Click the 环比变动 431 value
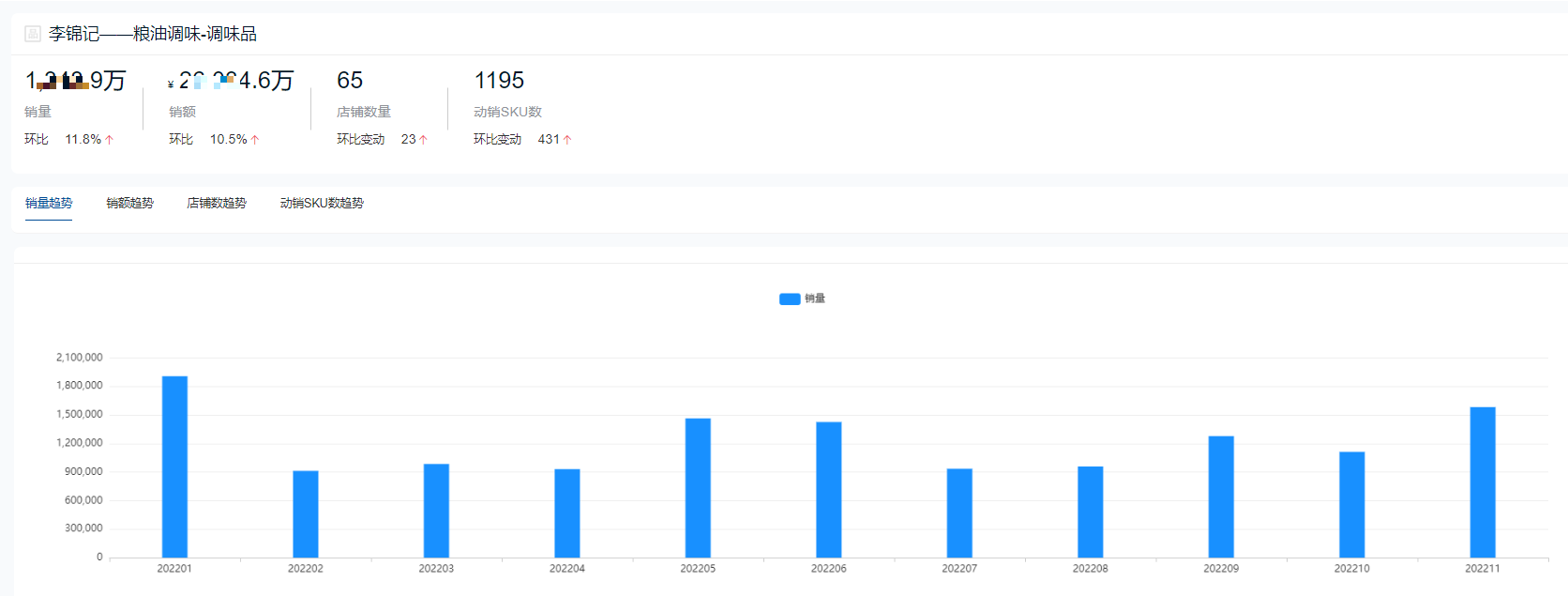 pos(549,139)
